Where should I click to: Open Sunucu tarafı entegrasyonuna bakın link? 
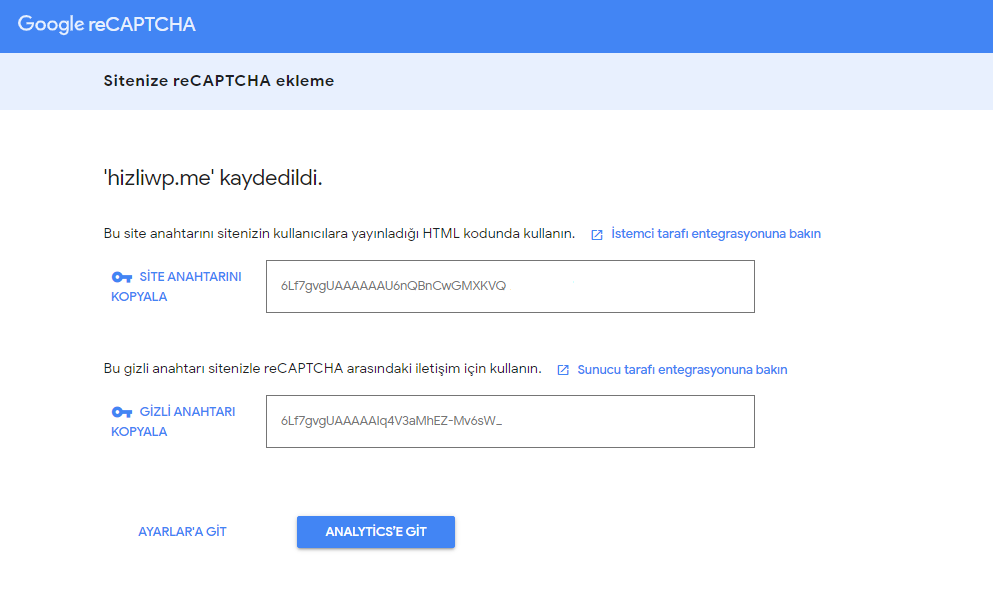(x=682, y=370)
